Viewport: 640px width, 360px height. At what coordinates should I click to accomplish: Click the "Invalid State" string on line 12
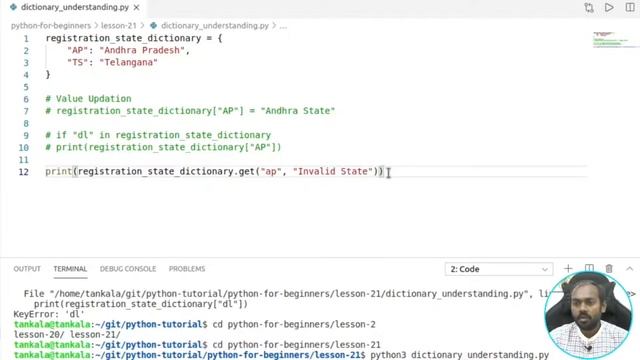click(x=333, y=171)
